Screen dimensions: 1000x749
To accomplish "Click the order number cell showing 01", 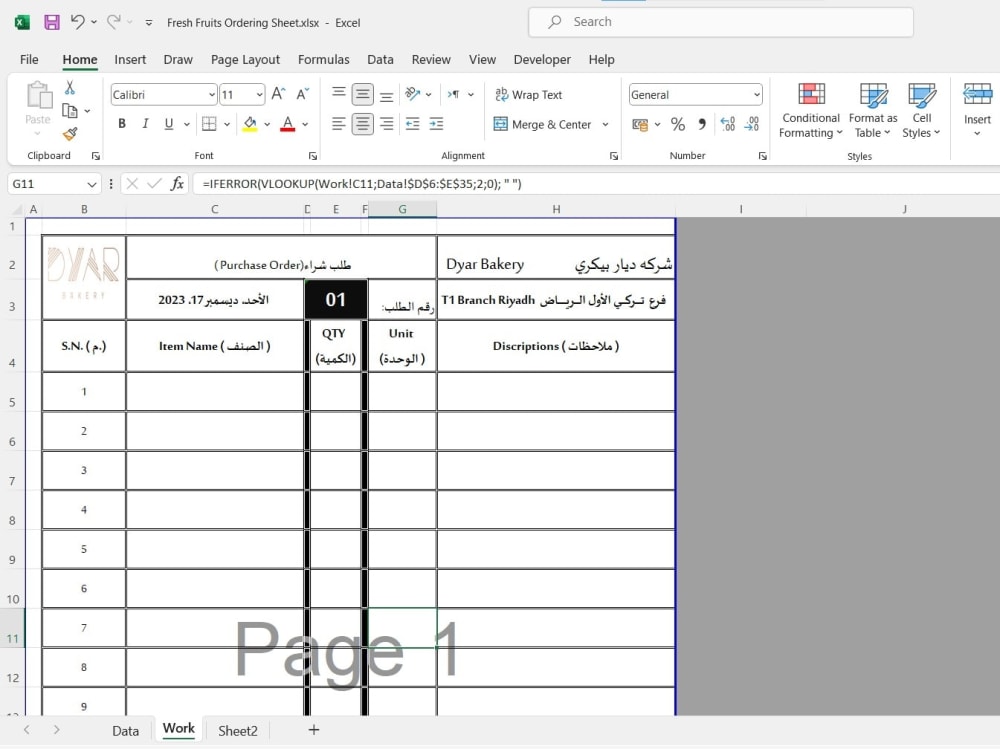I will click(336, 299).
